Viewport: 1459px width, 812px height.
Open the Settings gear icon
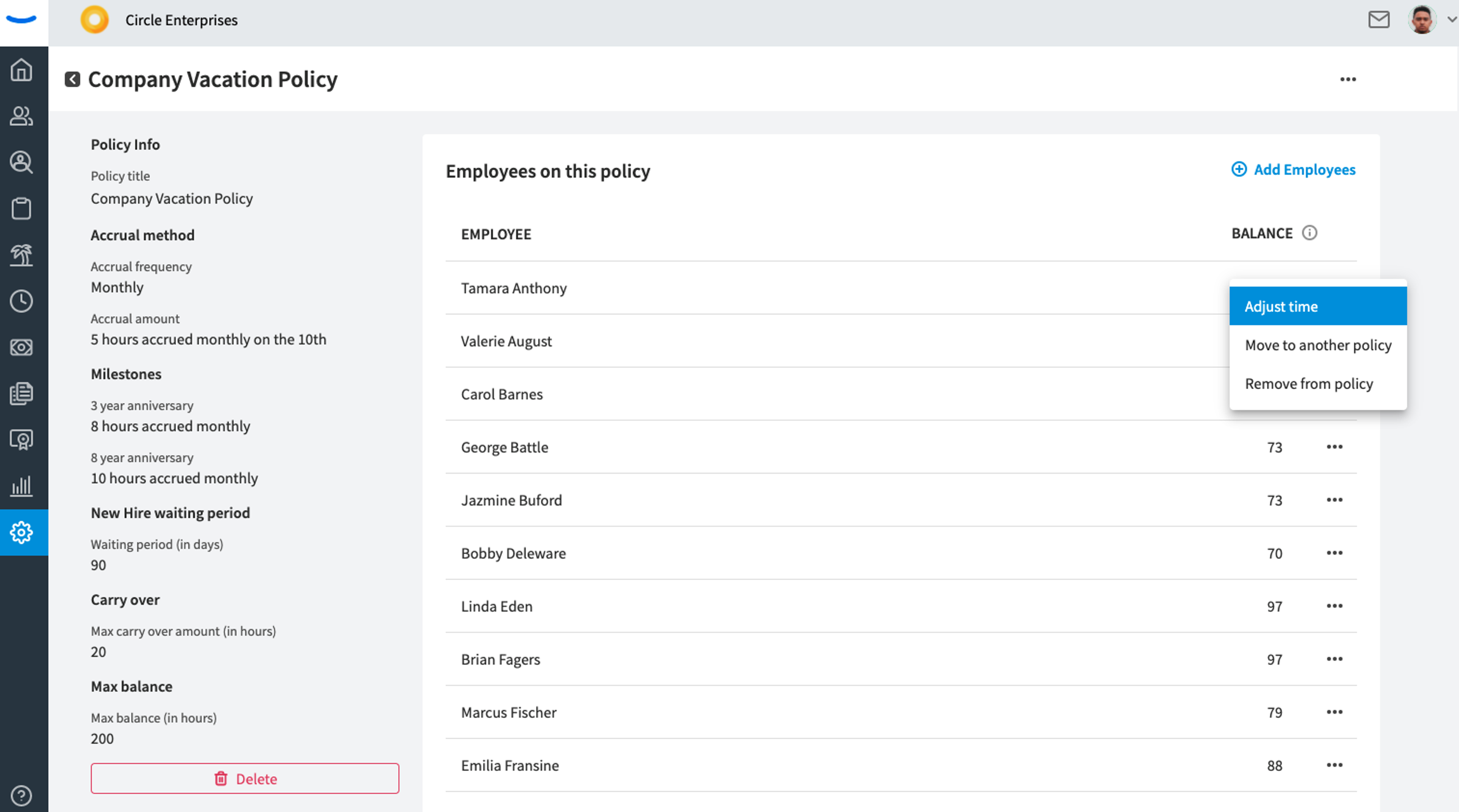pyautogui.click(x=22, y=532)
